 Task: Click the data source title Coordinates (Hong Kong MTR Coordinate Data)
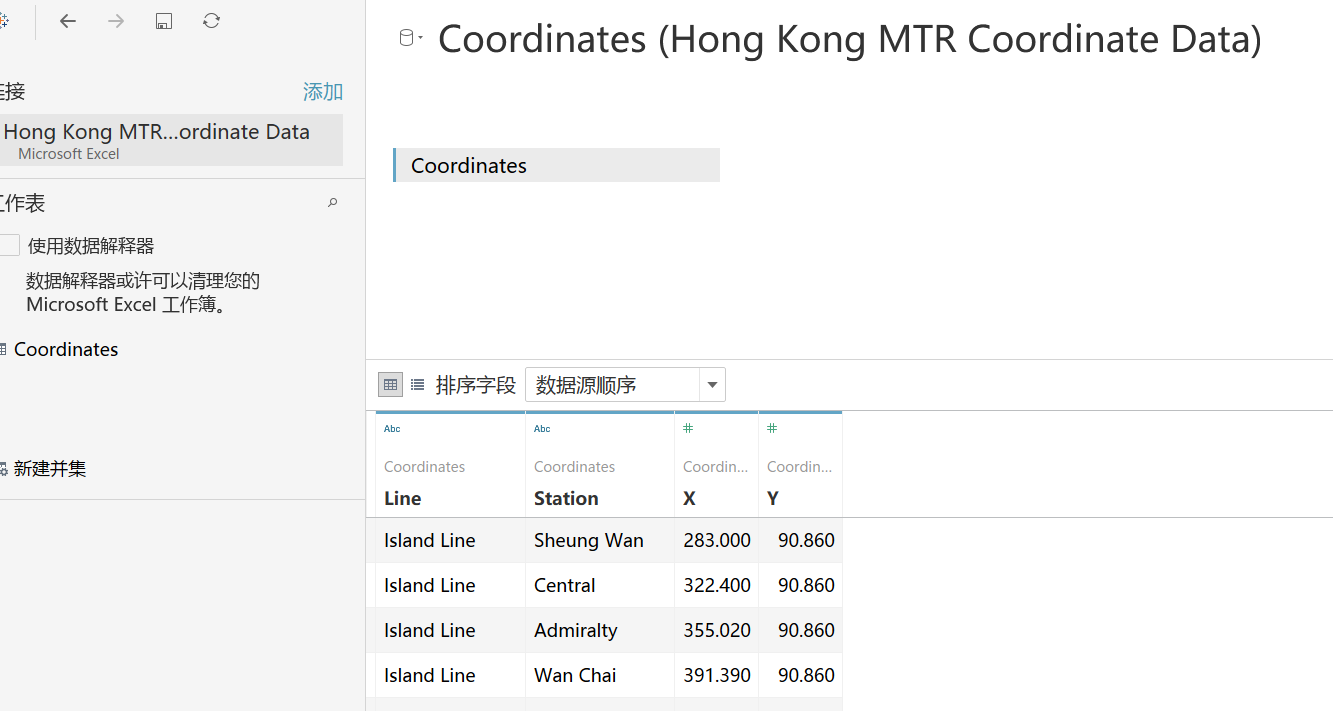850,39
